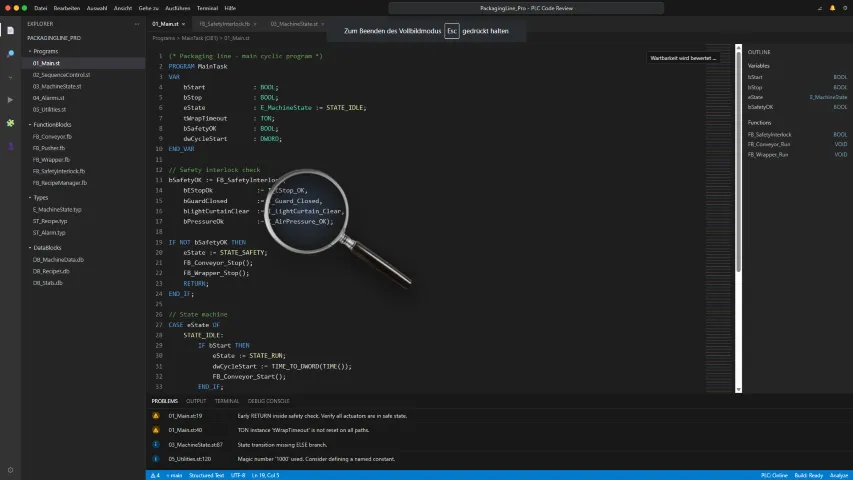The height and width of the screenshot is (480, 853).
Task: Switch to the 03_MachineState.st tab
Action: coord(294,24)
